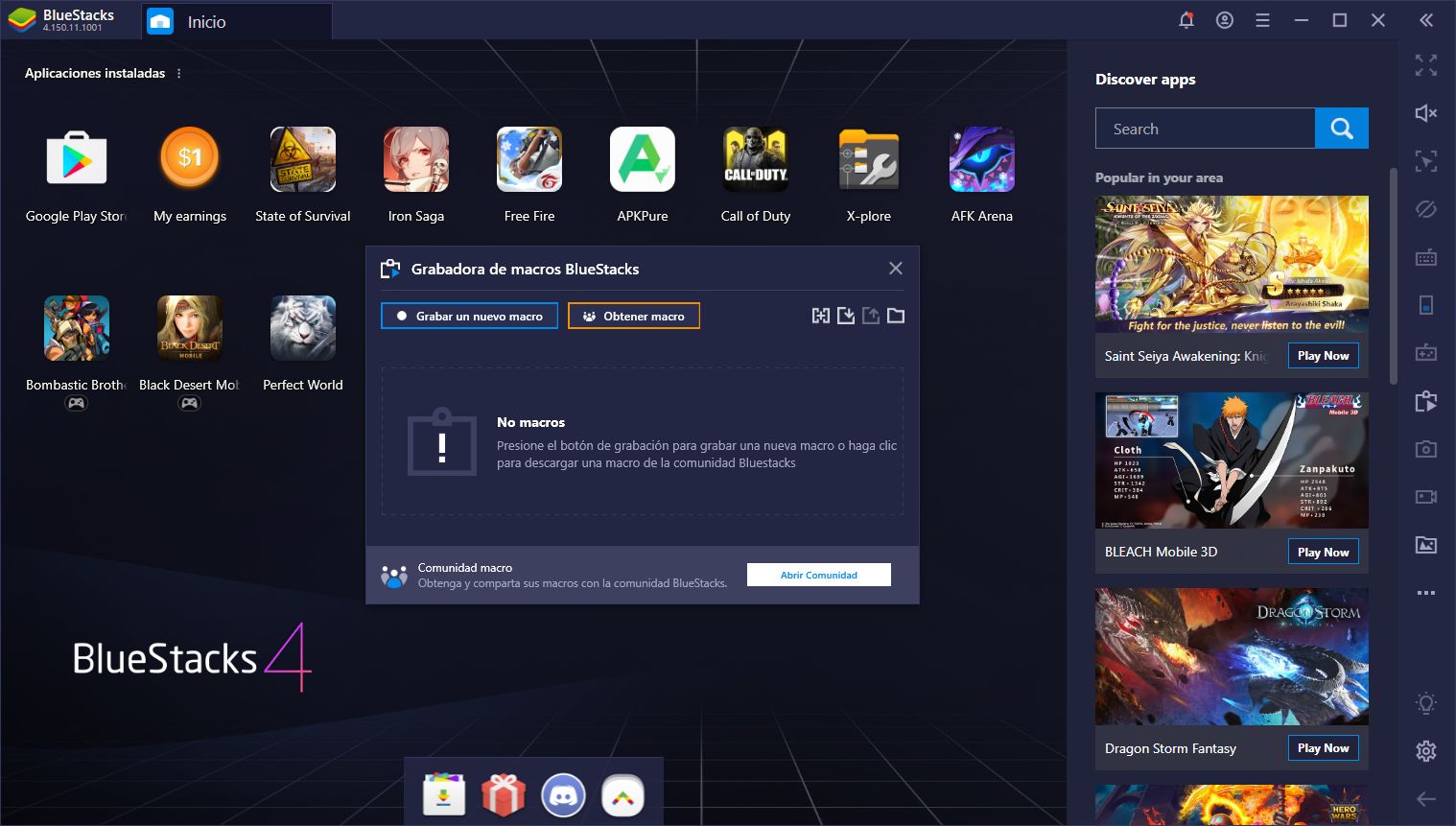
Task: Click Obtener macro button
Action: coord(634,316)
